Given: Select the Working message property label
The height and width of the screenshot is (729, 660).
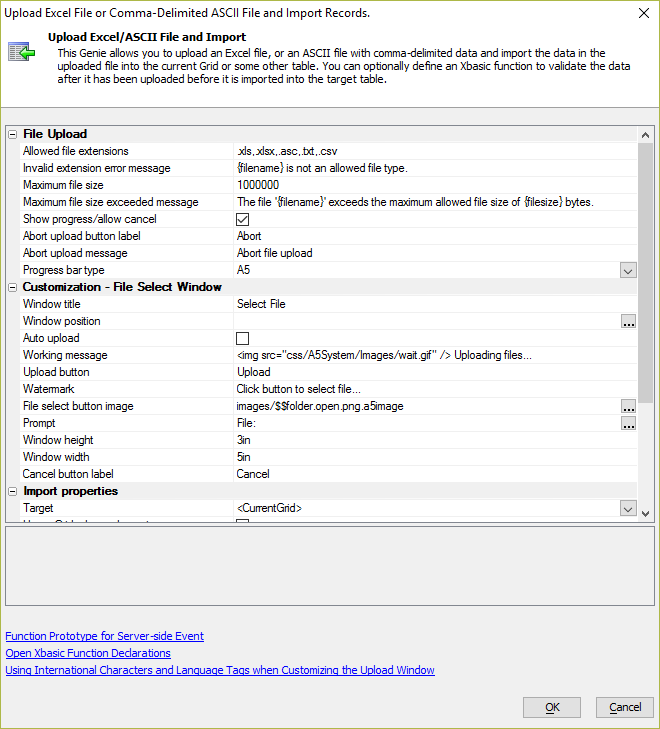Looking at the screenshot, I should 65,355.
